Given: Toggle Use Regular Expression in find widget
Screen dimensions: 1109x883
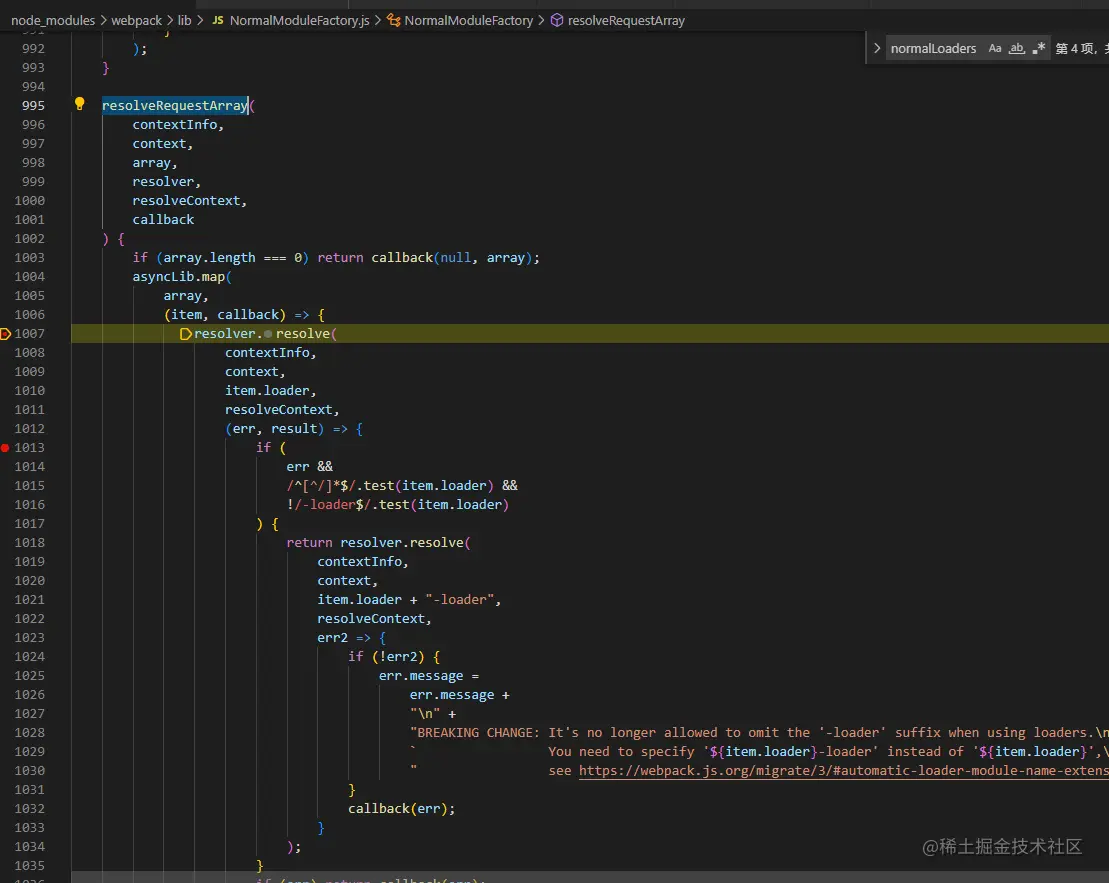Looking at the screenshot, I should pyautogui.click(x=1038, y=48).
